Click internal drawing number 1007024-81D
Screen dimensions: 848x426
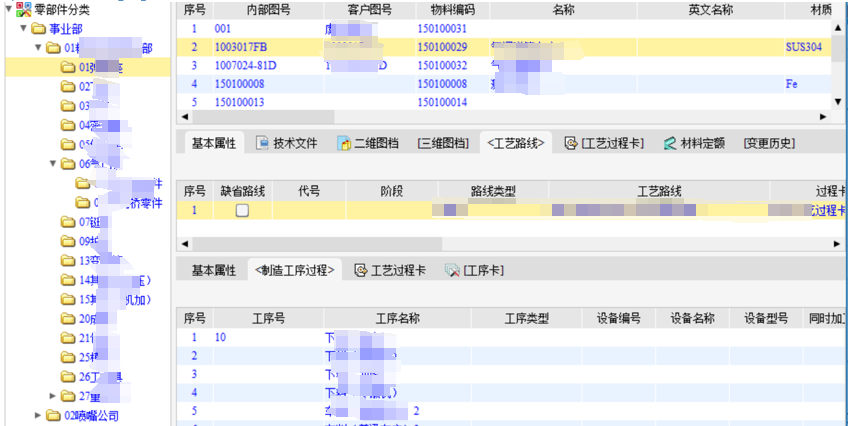246,65
